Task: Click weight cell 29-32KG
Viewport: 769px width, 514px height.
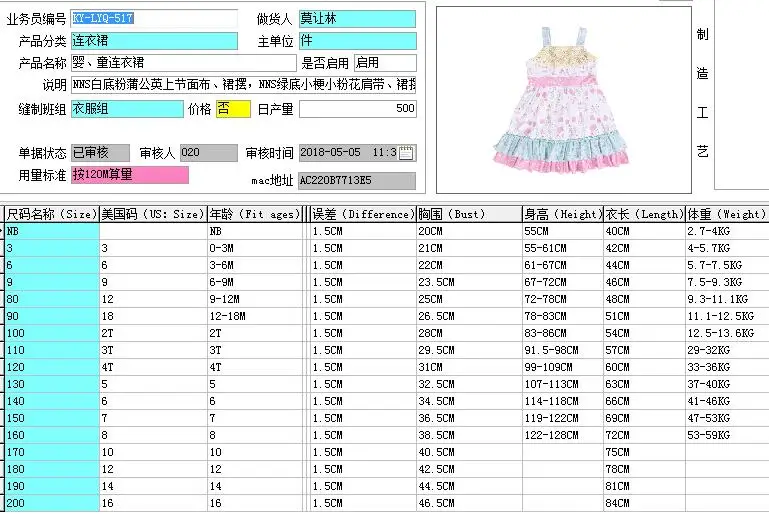Action: coord(727,350)
